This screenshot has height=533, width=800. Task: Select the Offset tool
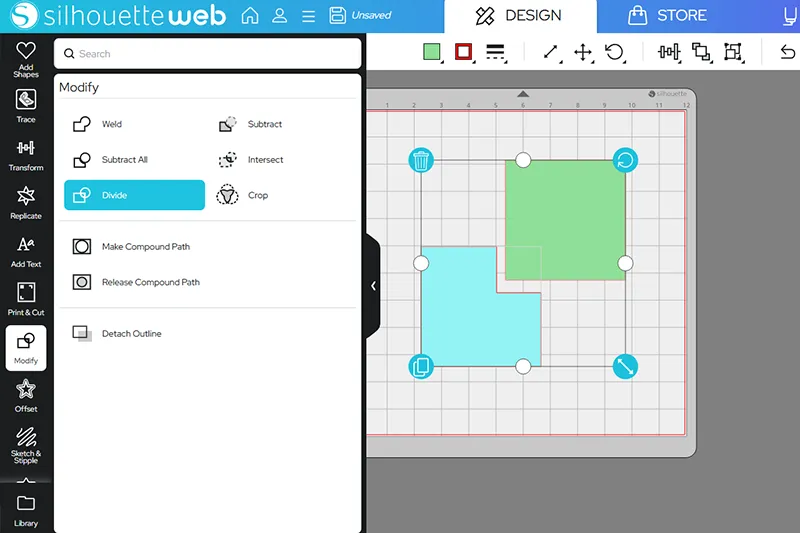[26, 396]
